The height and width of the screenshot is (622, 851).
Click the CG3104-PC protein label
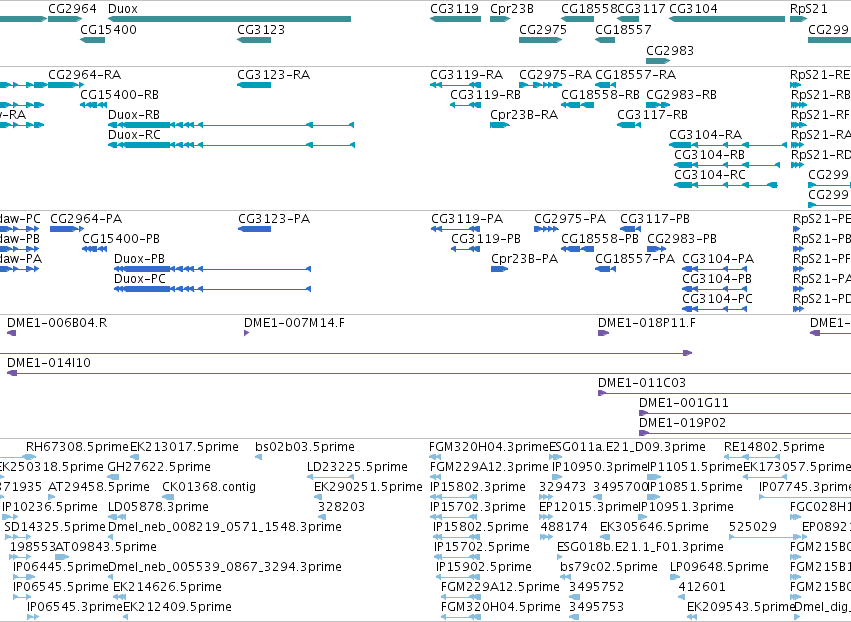(717, 299)
